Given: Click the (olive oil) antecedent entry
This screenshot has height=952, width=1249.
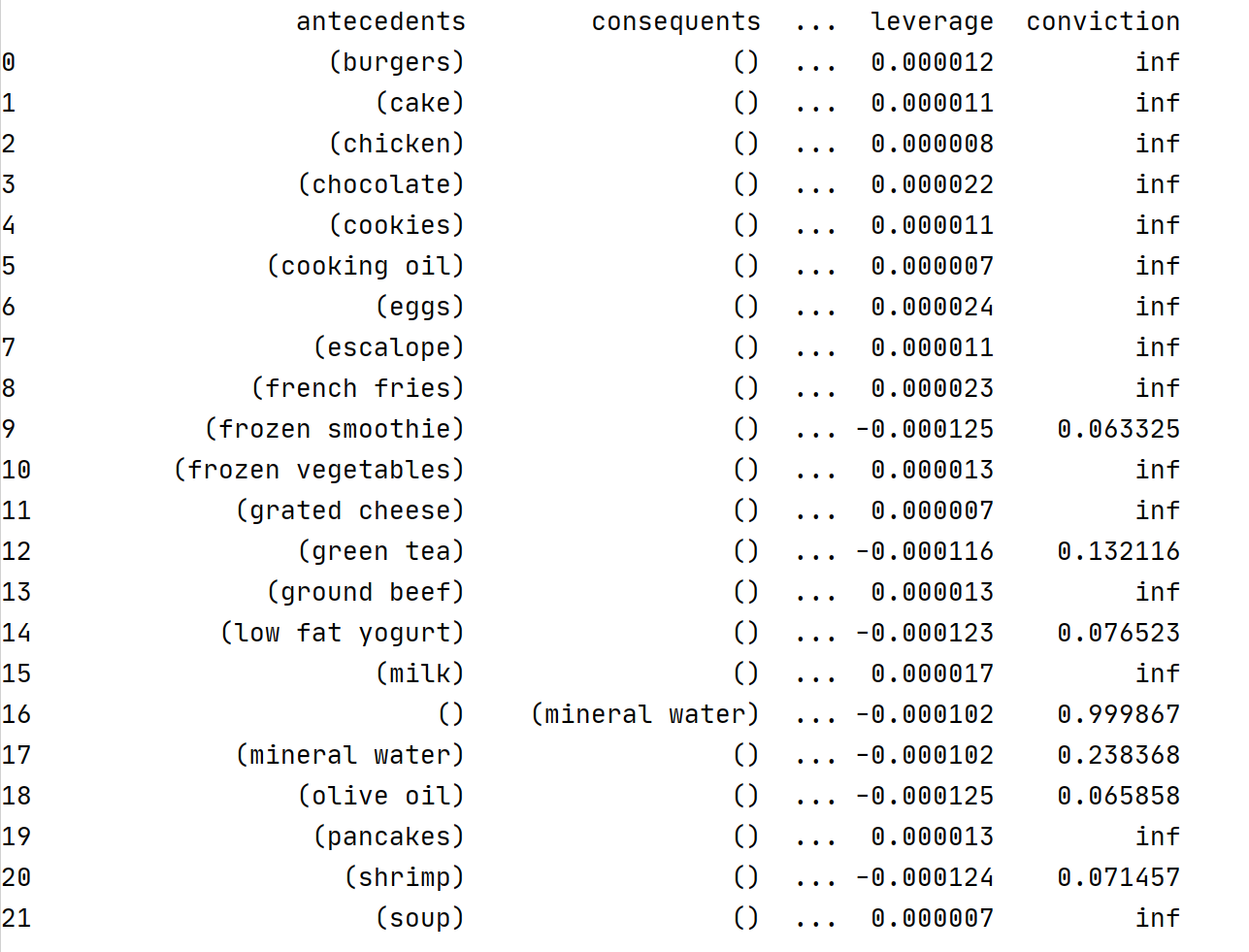Looking at the screenshot, I should (x=380, y=796).
